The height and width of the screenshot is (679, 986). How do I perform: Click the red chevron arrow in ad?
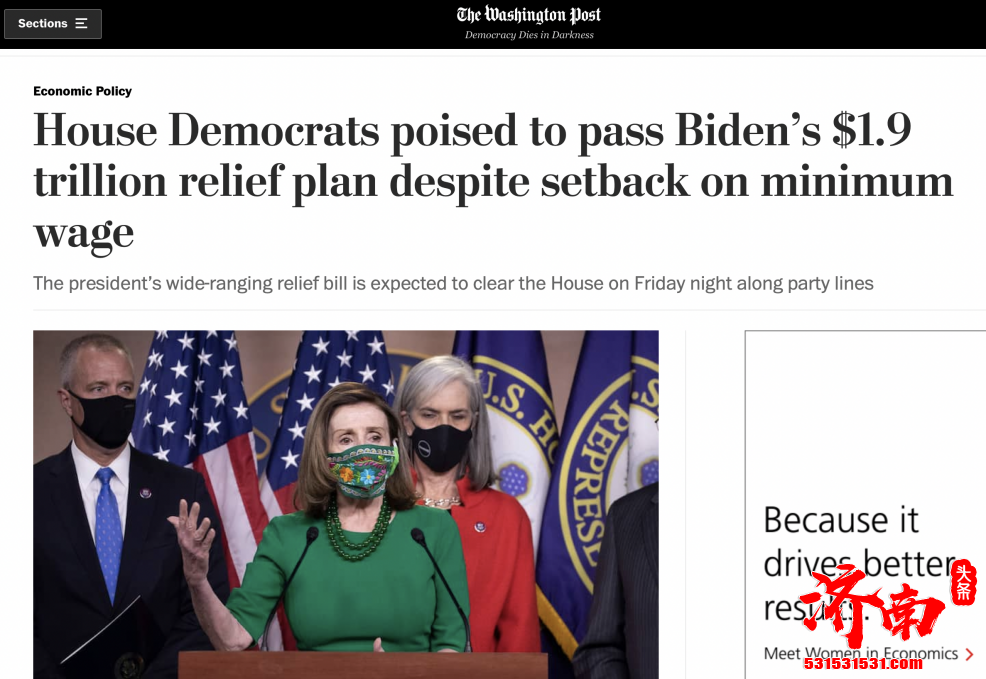point(969,654)
